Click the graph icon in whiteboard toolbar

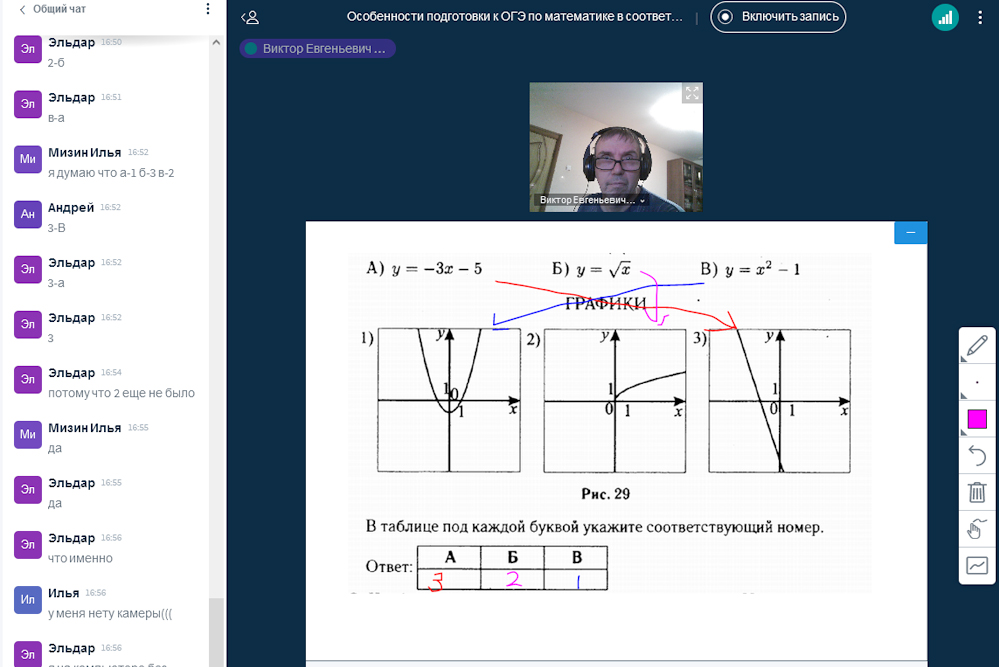coord(977,566)
